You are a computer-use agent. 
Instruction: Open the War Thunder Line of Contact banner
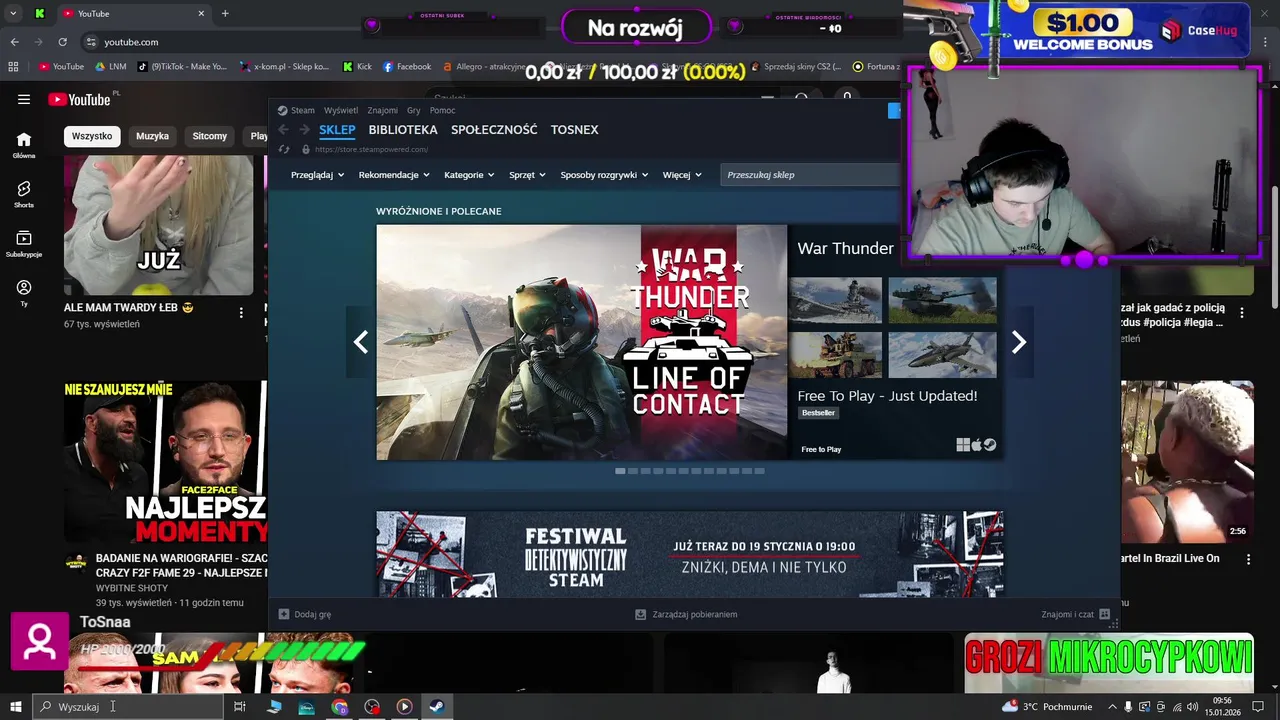tap(582, 342)
